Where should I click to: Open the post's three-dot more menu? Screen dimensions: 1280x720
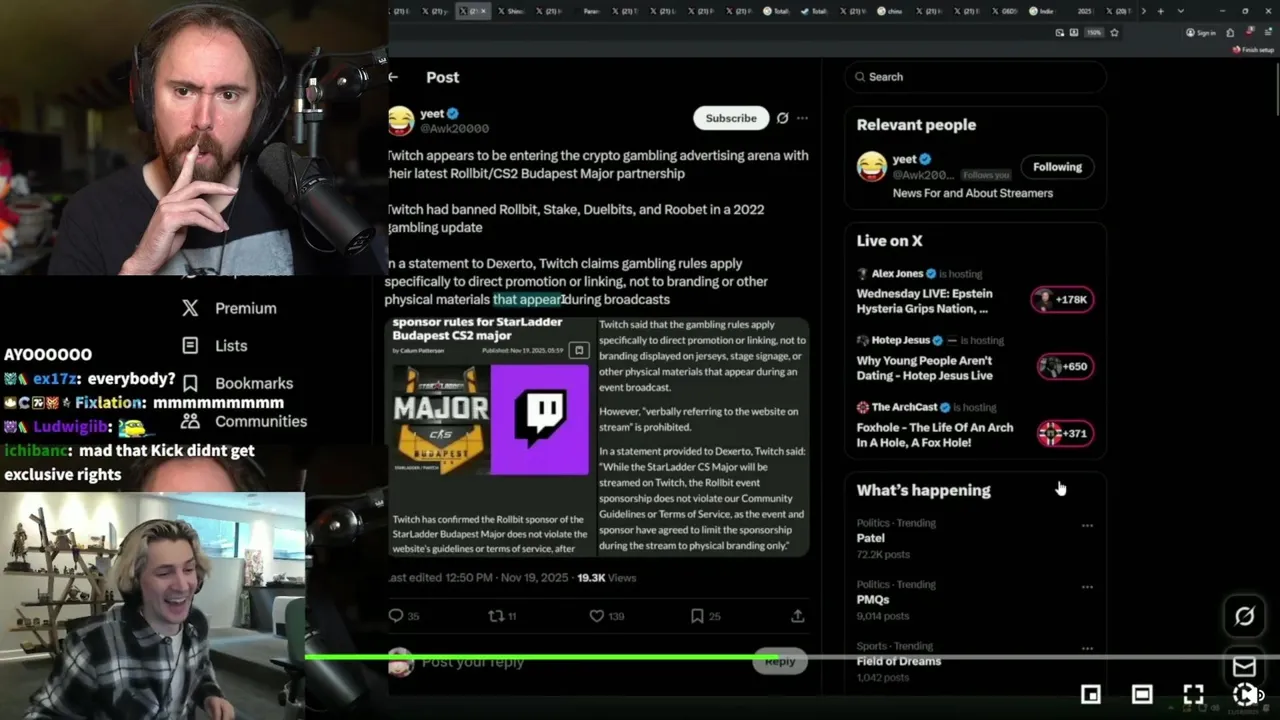click(802, 118)
